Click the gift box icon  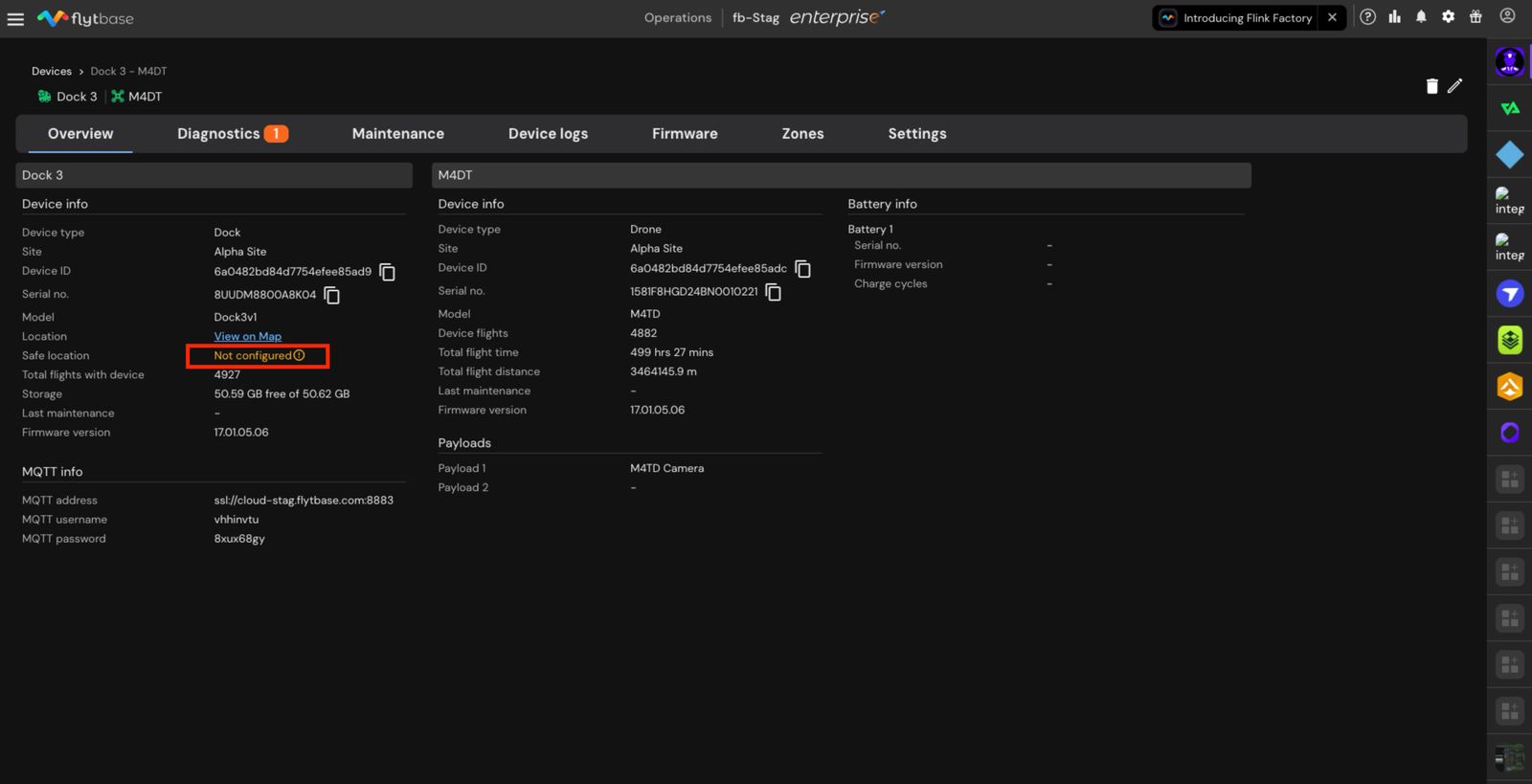point(1476,17)
